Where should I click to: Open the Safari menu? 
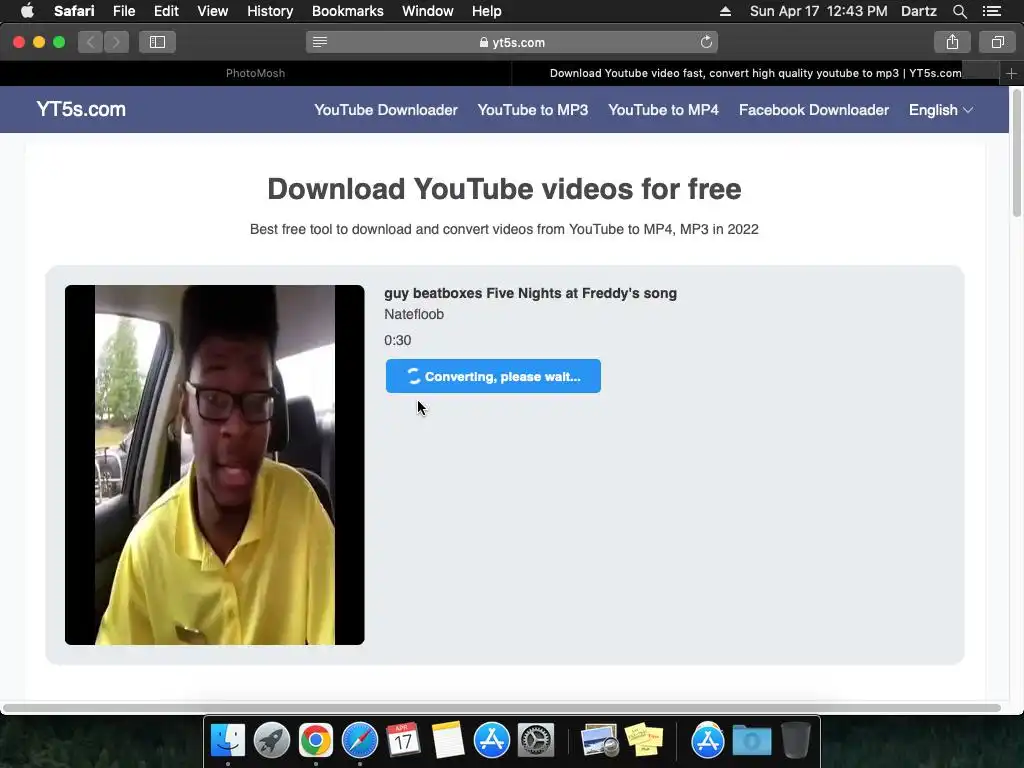point(74,11)
